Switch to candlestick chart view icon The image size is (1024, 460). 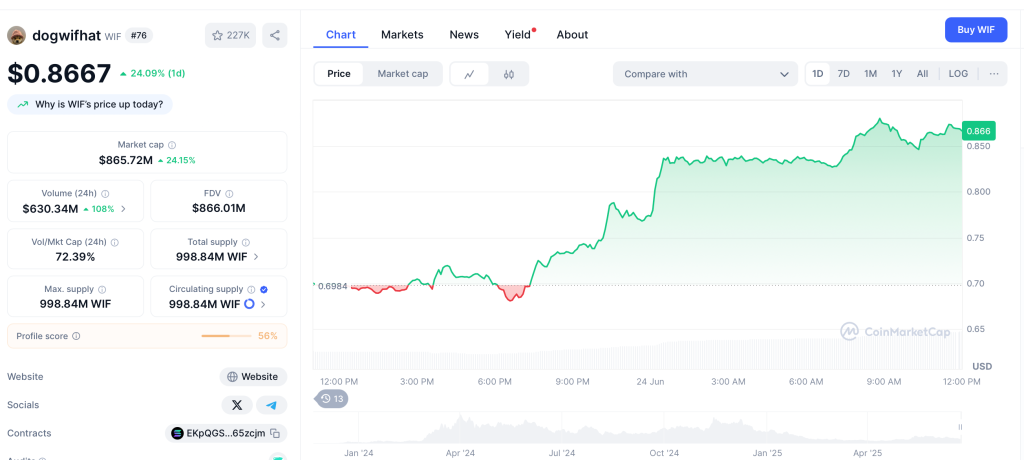pyautogui.click(x=508, y=74)
